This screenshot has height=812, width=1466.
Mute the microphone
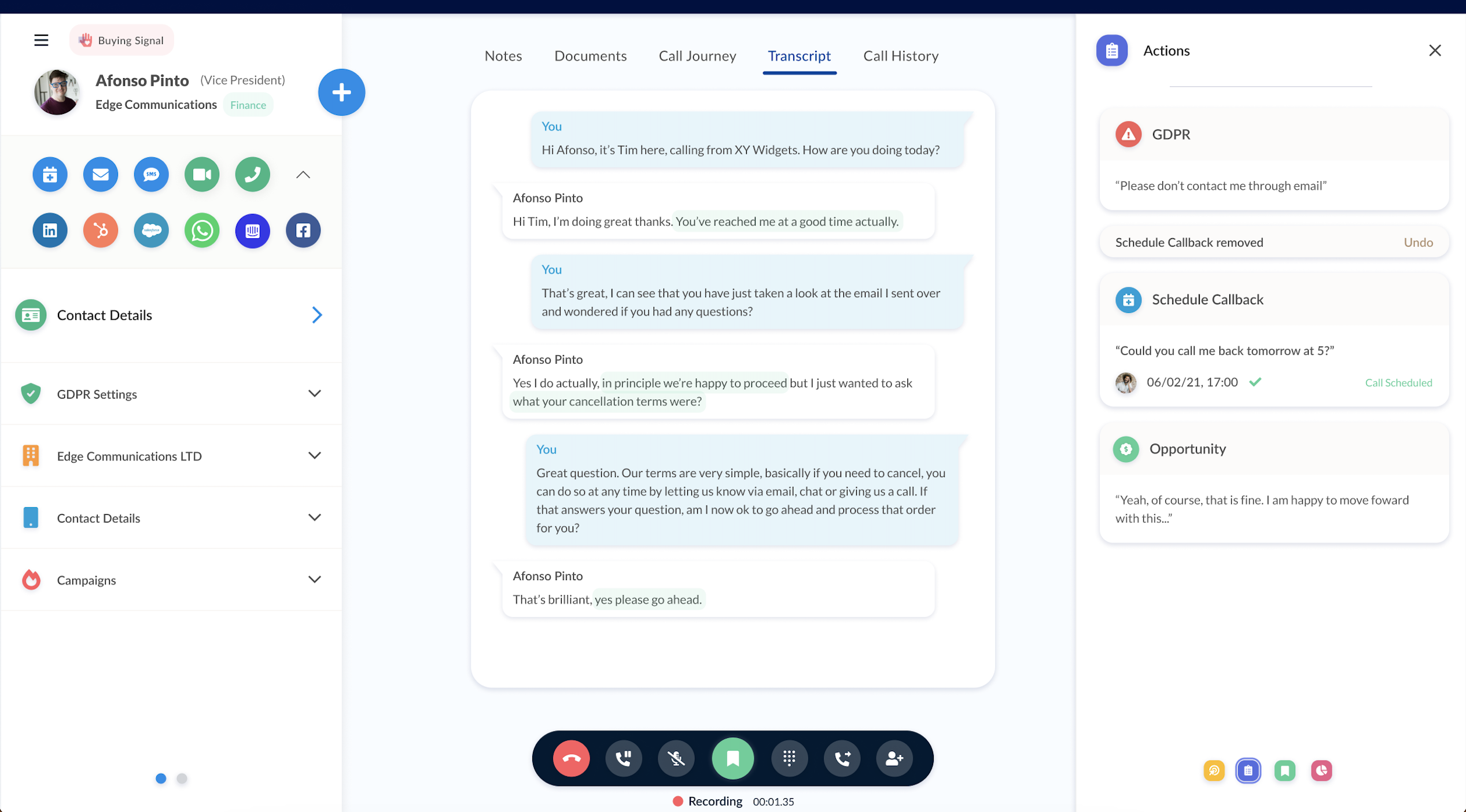coord(676,758)
